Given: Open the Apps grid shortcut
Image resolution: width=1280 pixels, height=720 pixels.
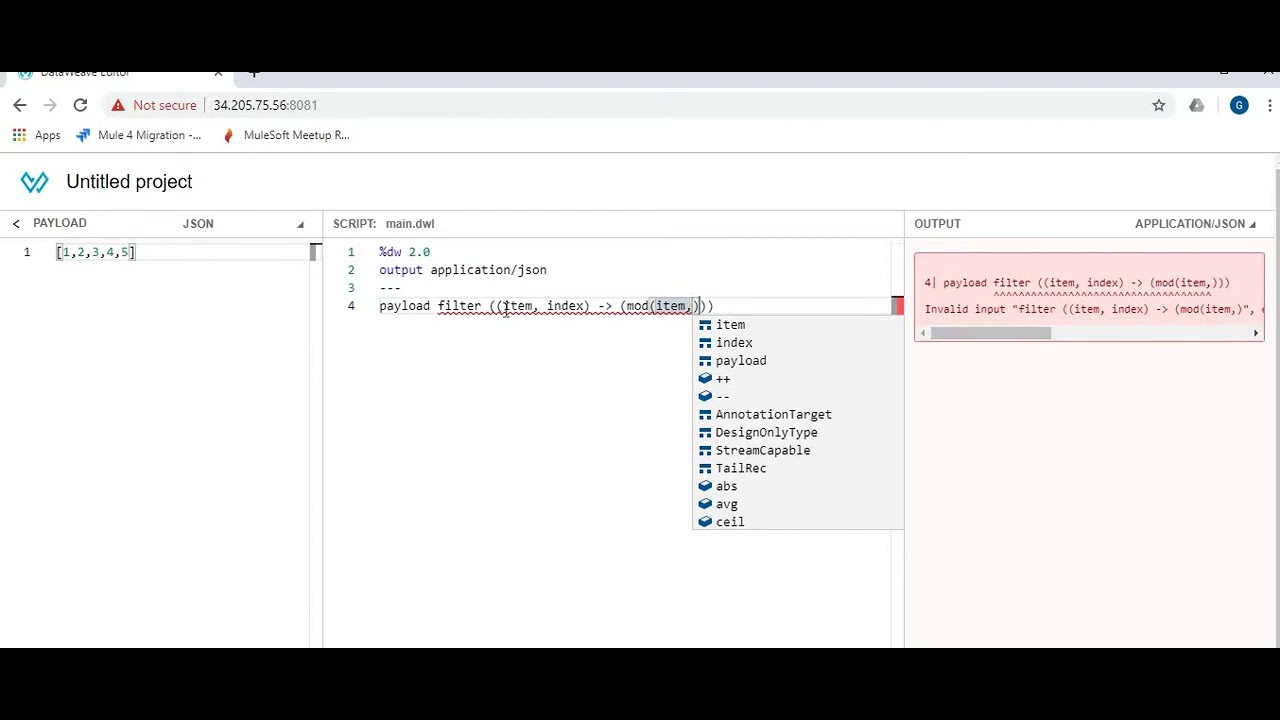Looking at the screenshot, I should tap(36, 135).
